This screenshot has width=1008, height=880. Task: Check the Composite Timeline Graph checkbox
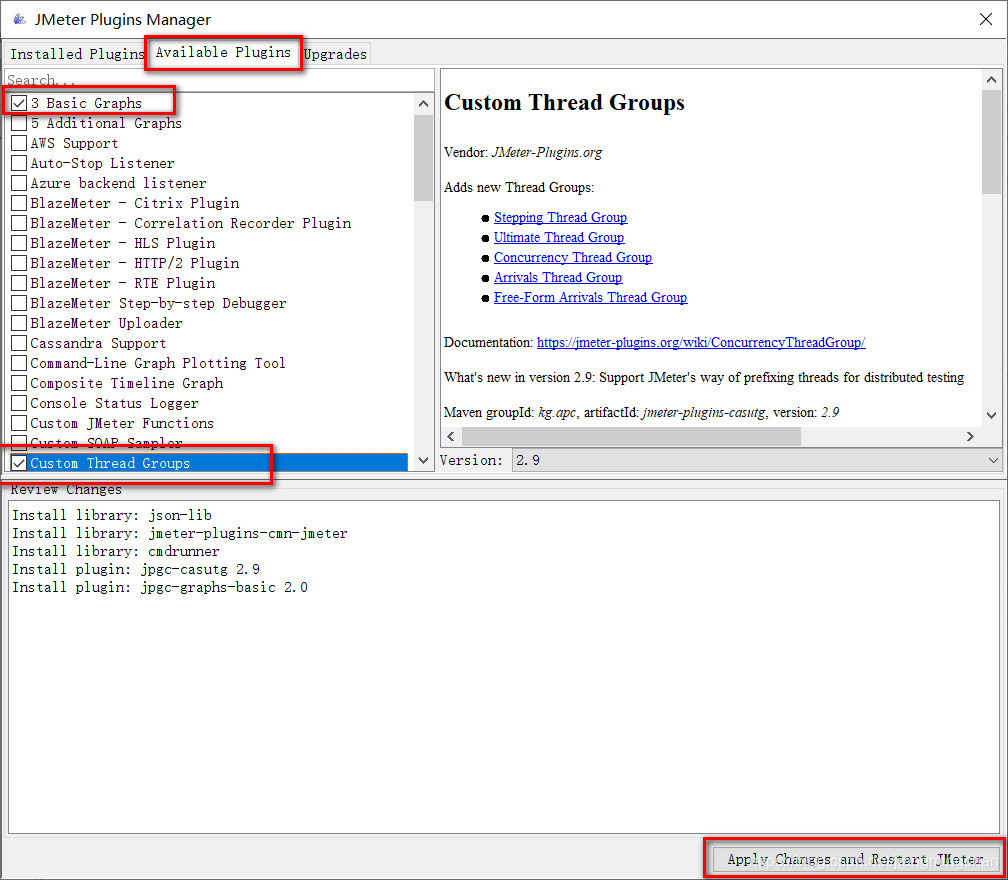coord(19,382)
